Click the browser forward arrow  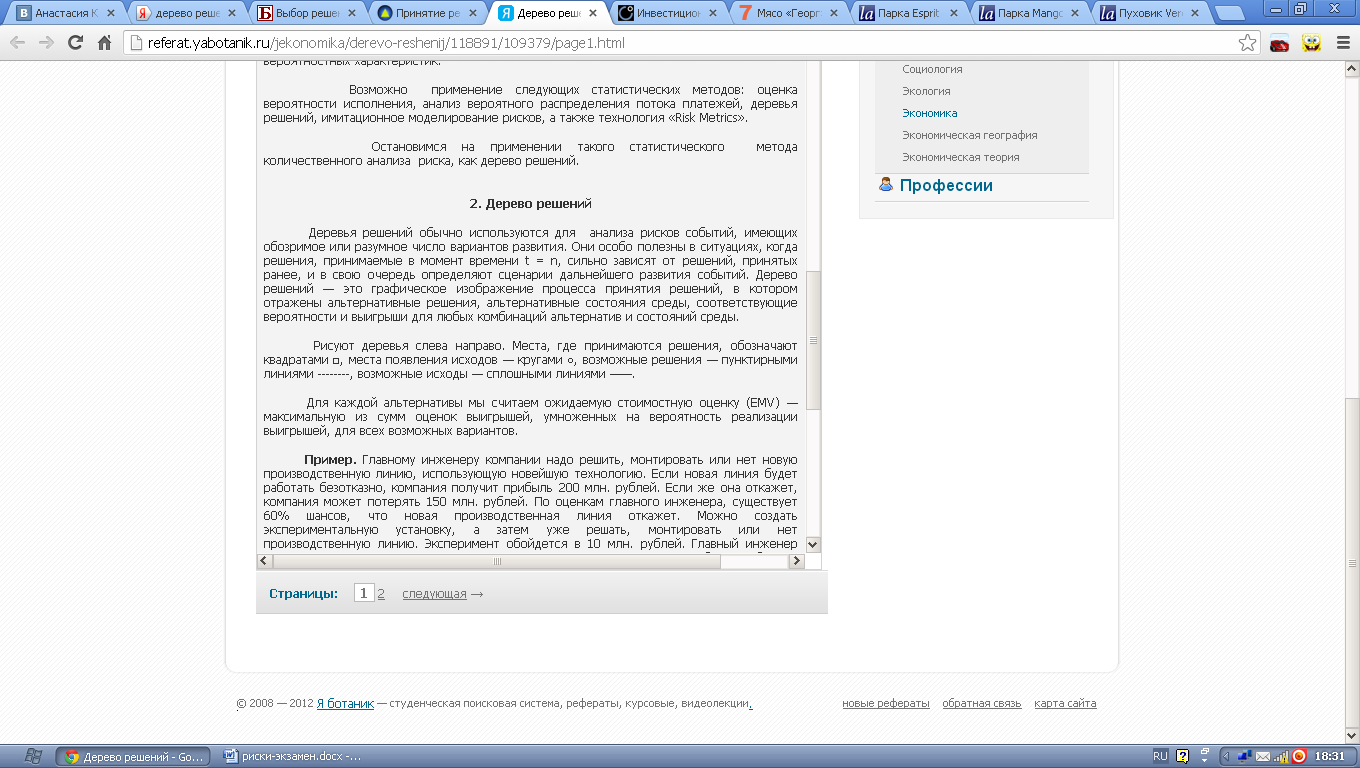46,43
